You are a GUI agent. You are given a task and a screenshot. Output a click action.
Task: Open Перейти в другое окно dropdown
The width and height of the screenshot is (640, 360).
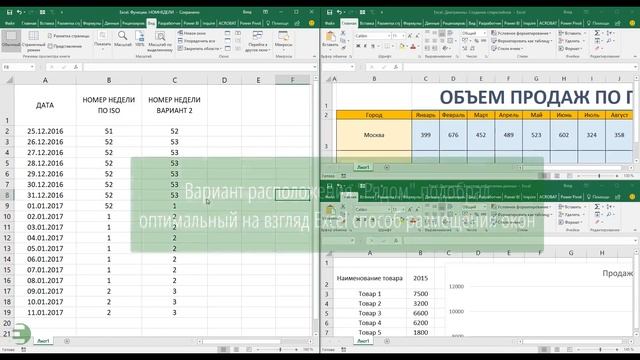coord(257,41)
